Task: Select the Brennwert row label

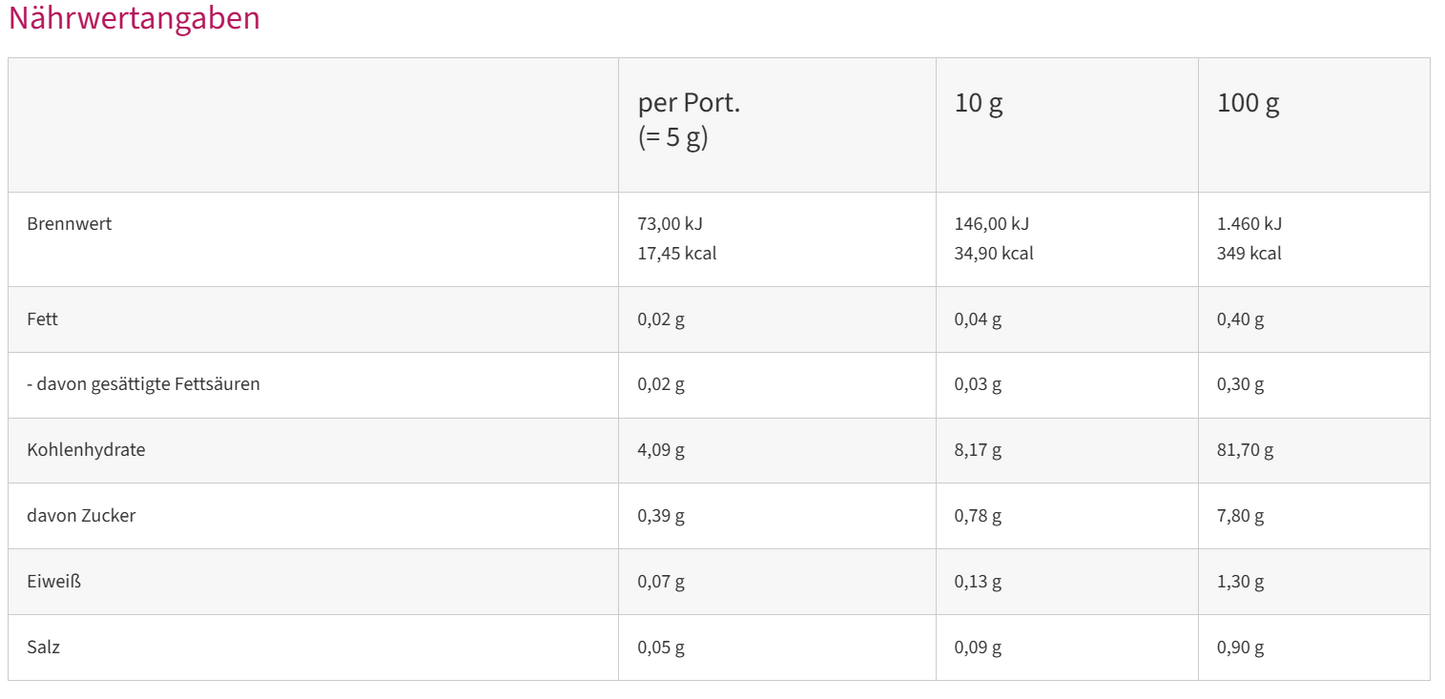Action: click(69, 224)
